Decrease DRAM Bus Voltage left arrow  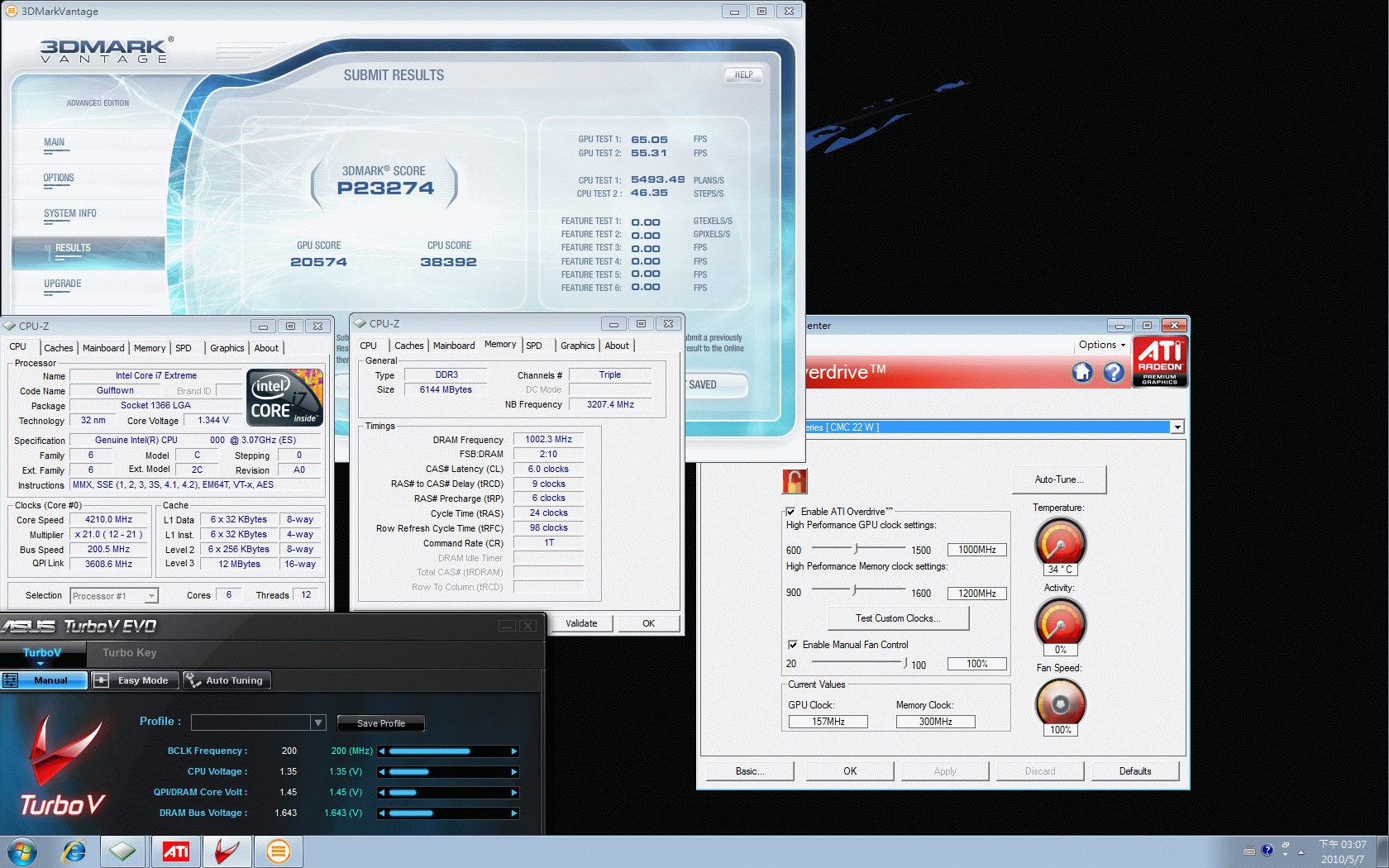click(382, 813)
